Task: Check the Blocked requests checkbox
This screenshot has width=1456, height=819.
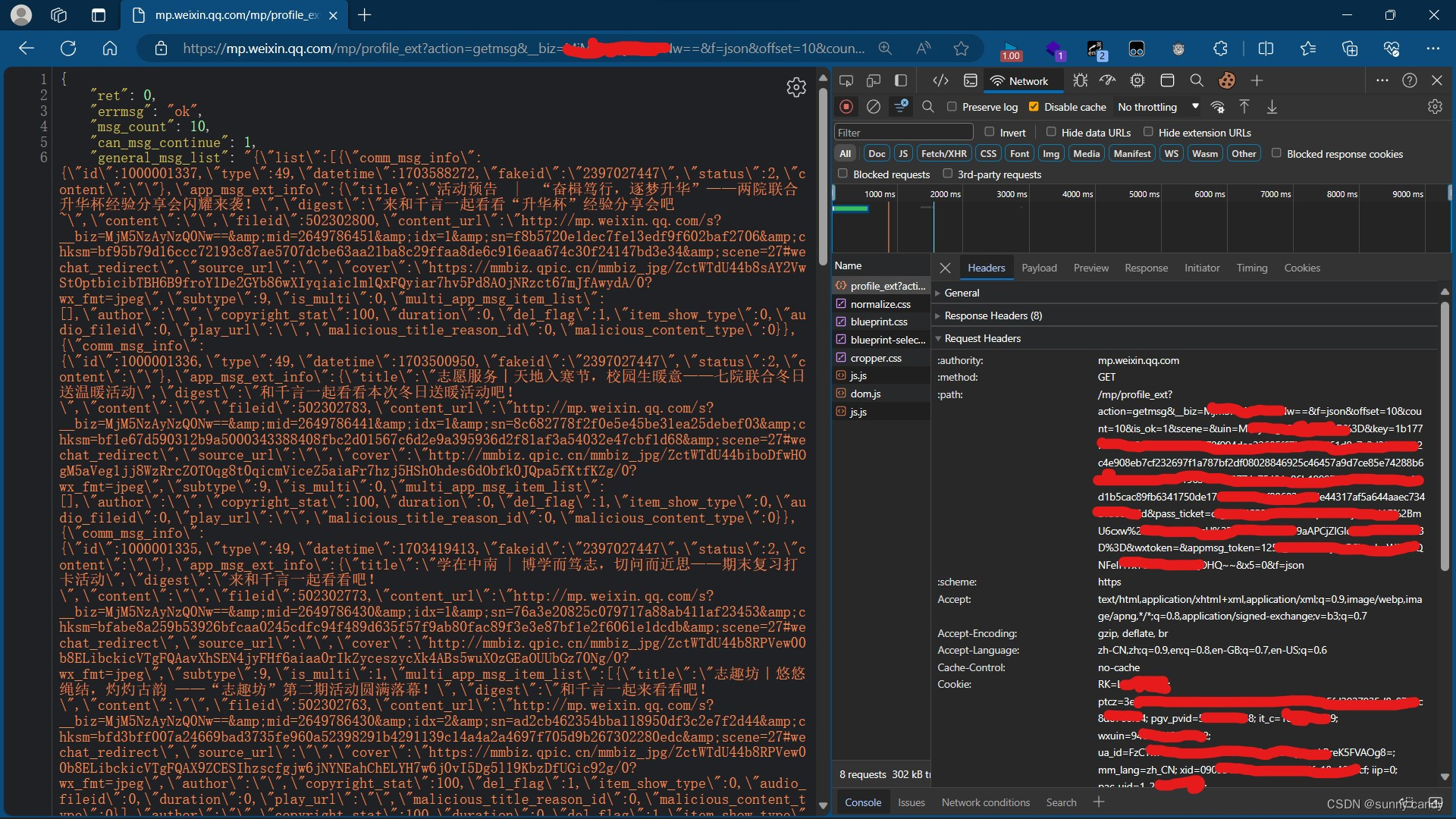Action: [x=843, y=174]
